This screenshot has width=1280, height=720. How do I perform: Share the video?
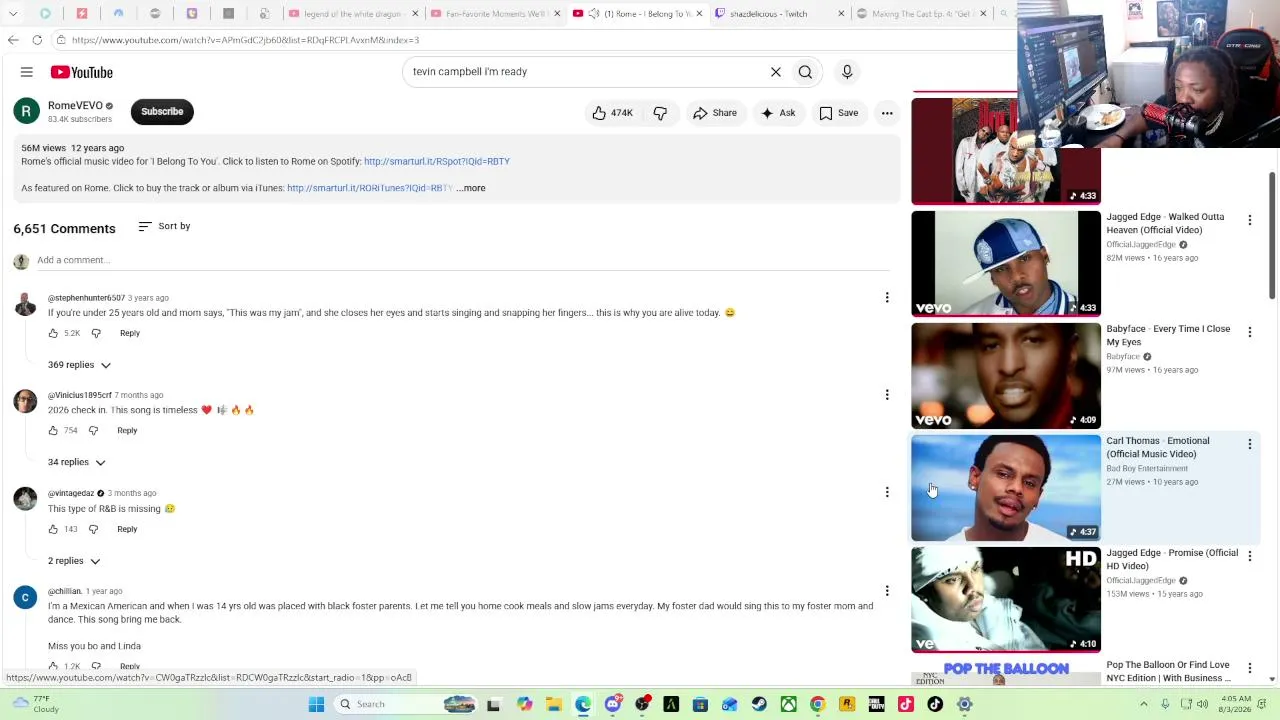[x=715, y=113]
